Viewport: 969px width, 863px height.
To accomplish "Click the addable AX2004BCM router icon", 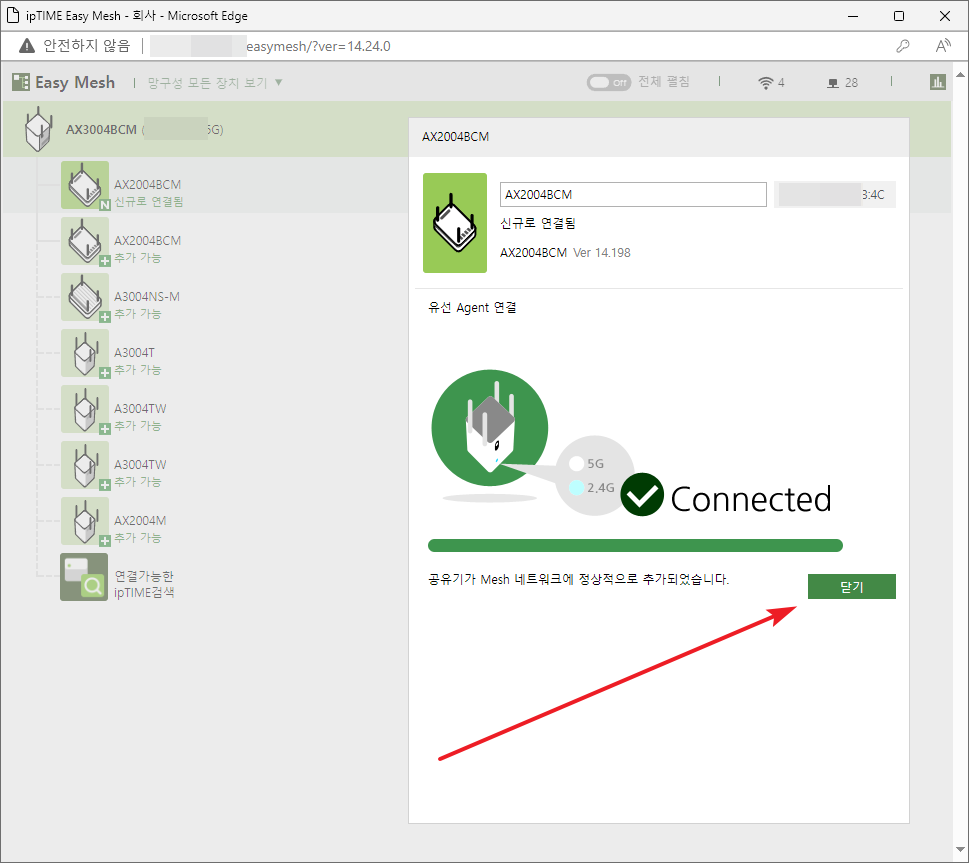I will pos(85,241).
